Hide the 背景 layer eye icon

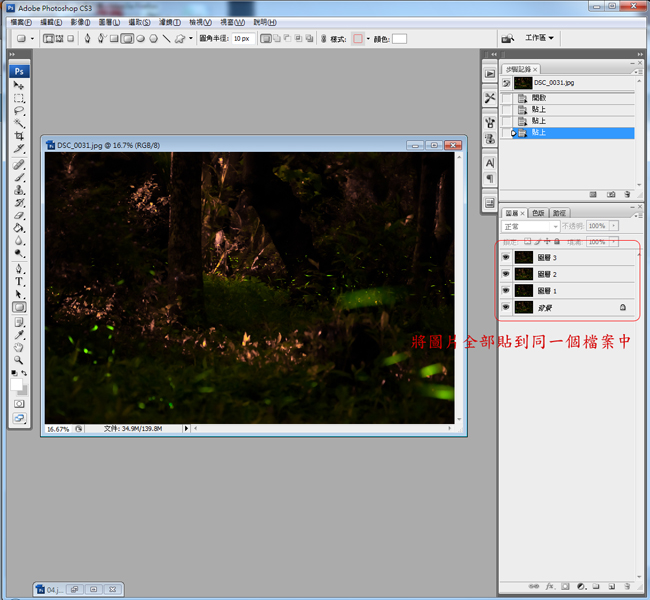click(506, 307)
